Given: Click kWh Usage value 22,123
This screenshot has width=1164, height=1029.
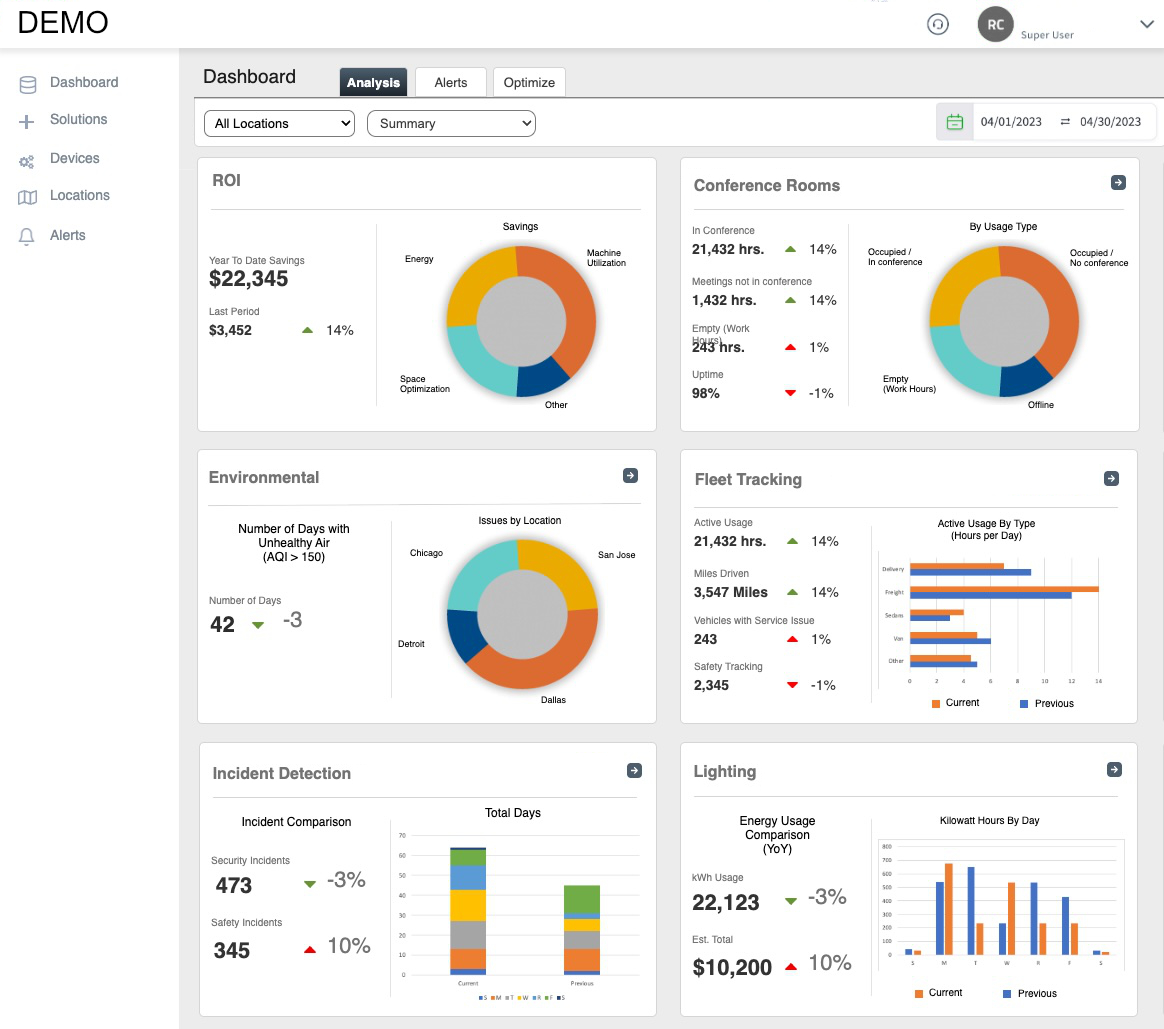Looking at the screenshot, I should (x=725, y=903).
